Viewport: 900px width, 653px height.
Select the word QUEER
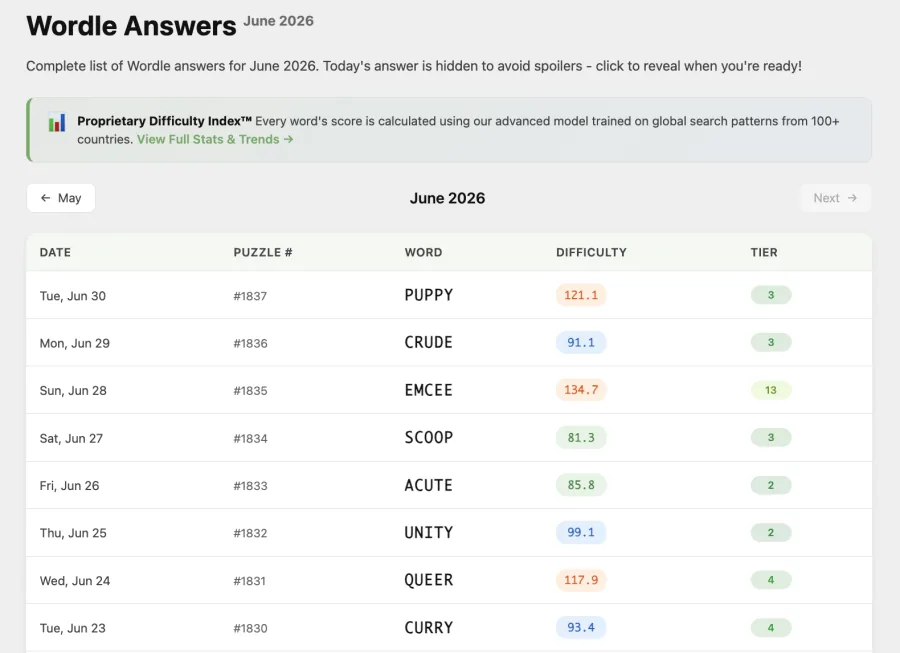[429, 580]
